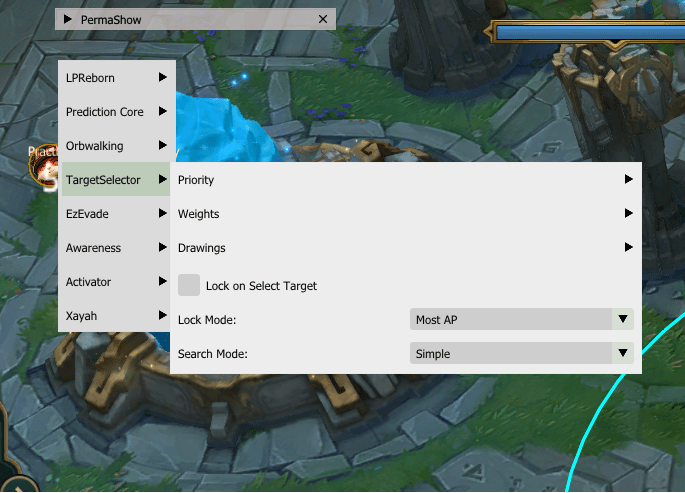Image resolution: width=685 pixels, height=493 pixels.
Task: Open the Drawings submenu
Action: (406, 248)
